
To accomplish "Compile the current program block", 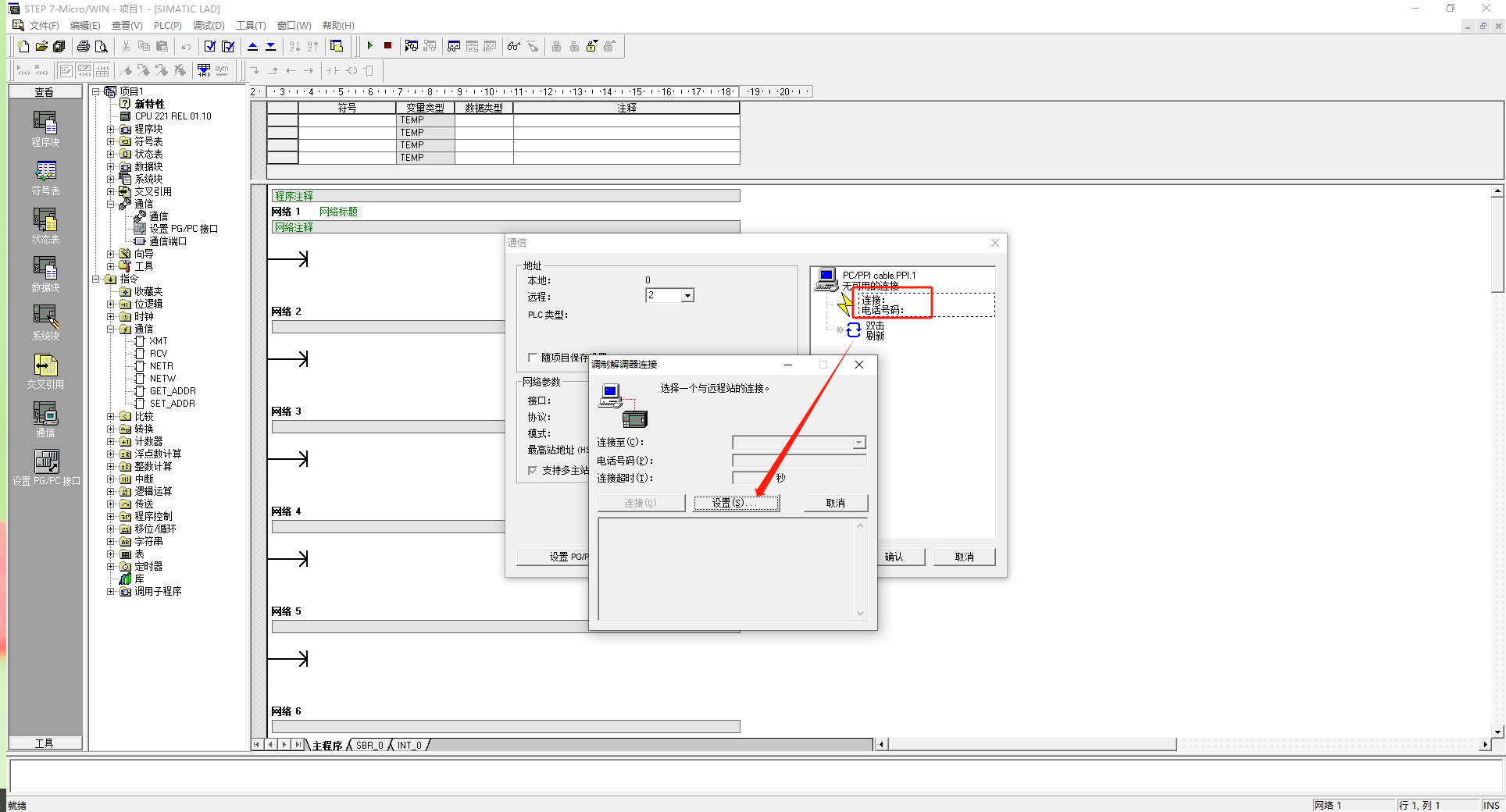I will [x=209, y=46].
